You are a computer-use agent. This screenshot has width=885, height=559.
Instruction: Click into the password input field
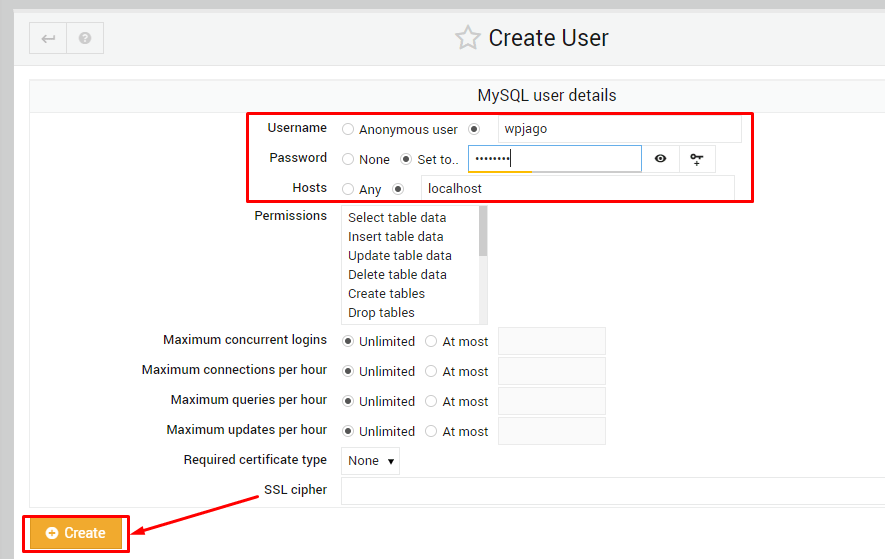click(555, 159)
